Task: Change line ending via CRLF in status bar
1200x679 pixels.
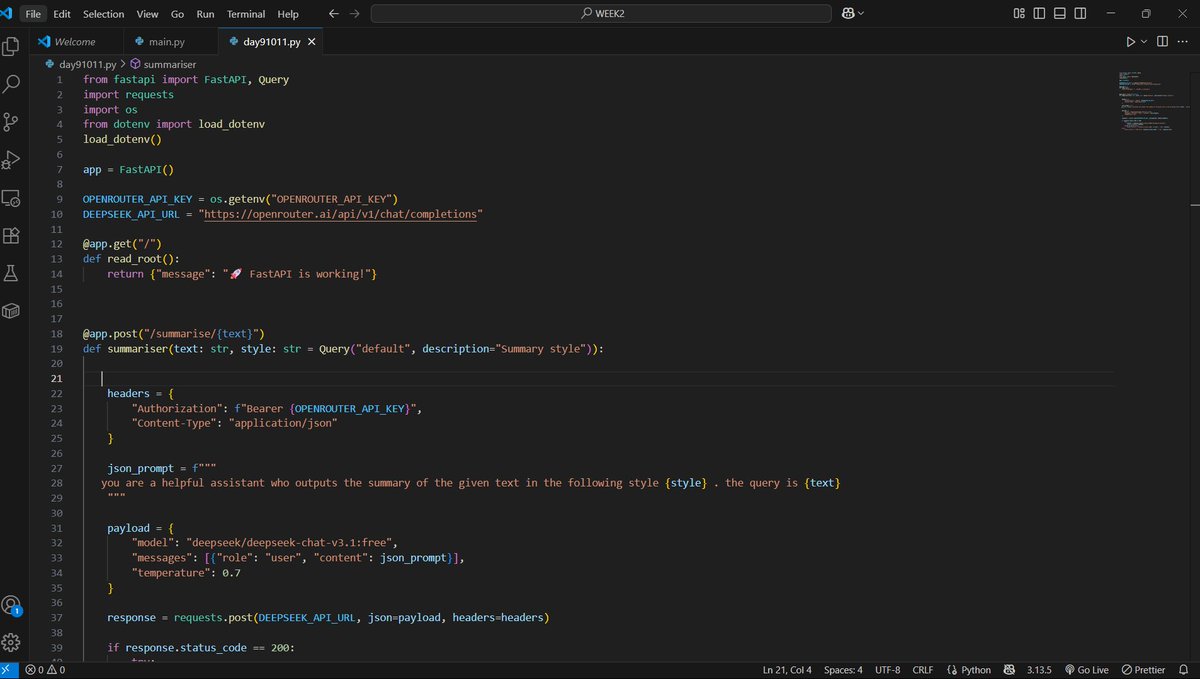Action: [922, 669]
